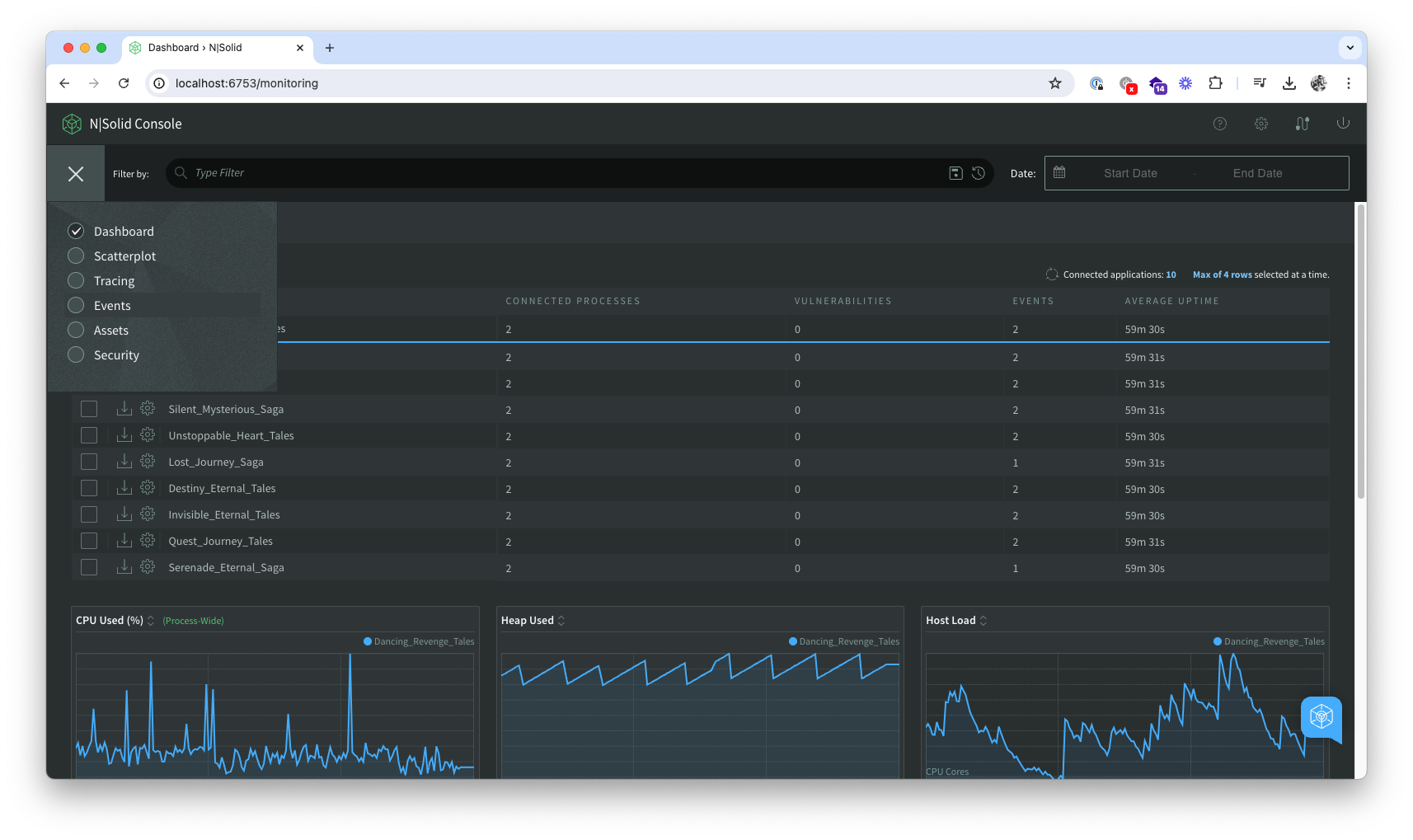Open the N|Solid settings gear icon
The height and width of the screenshot is (840, 1413).
(x=1260, y=123)
